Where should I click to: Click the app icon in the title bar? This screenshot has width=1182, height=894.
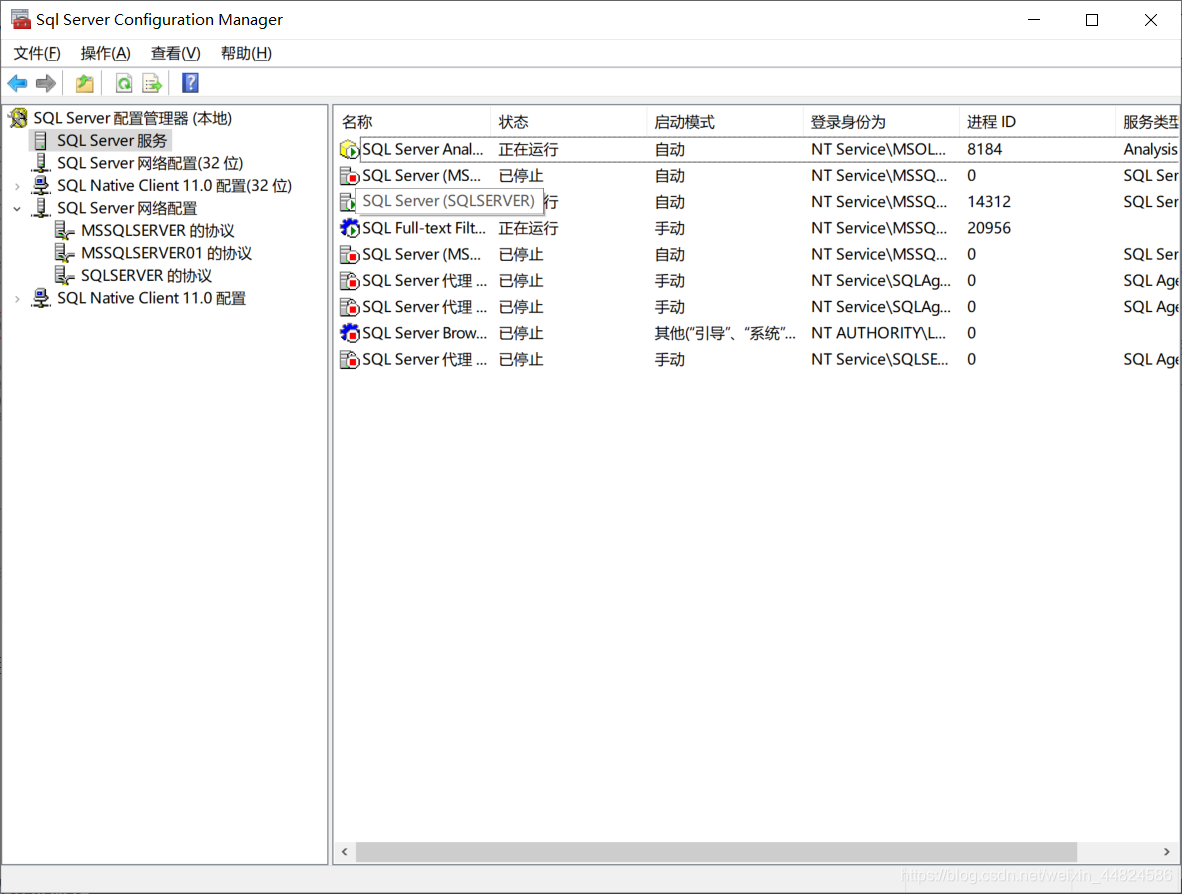pyautogui.click(x=20, y=20)
